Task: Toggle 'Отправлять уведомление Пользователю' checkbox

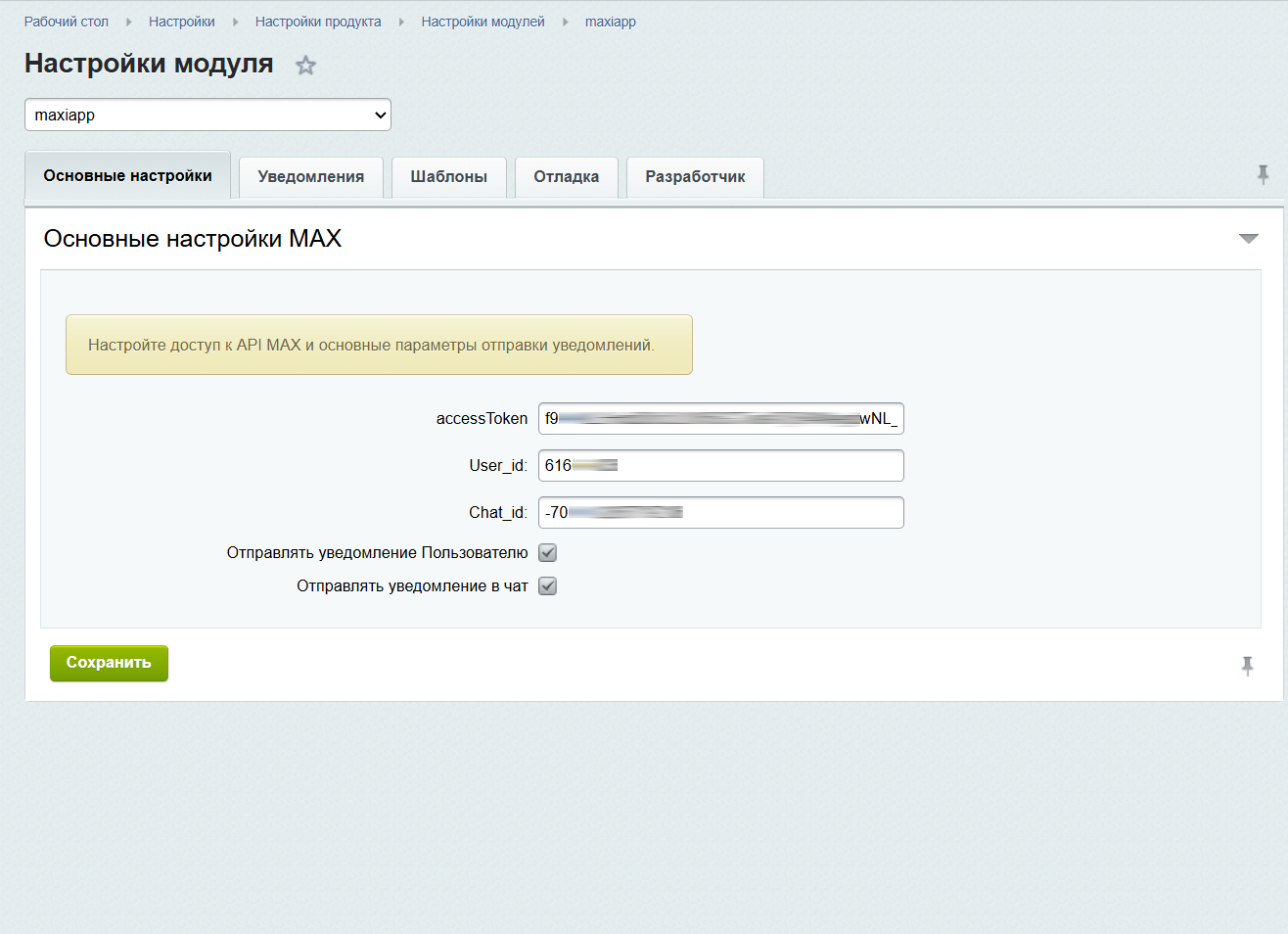Action: 548,553
